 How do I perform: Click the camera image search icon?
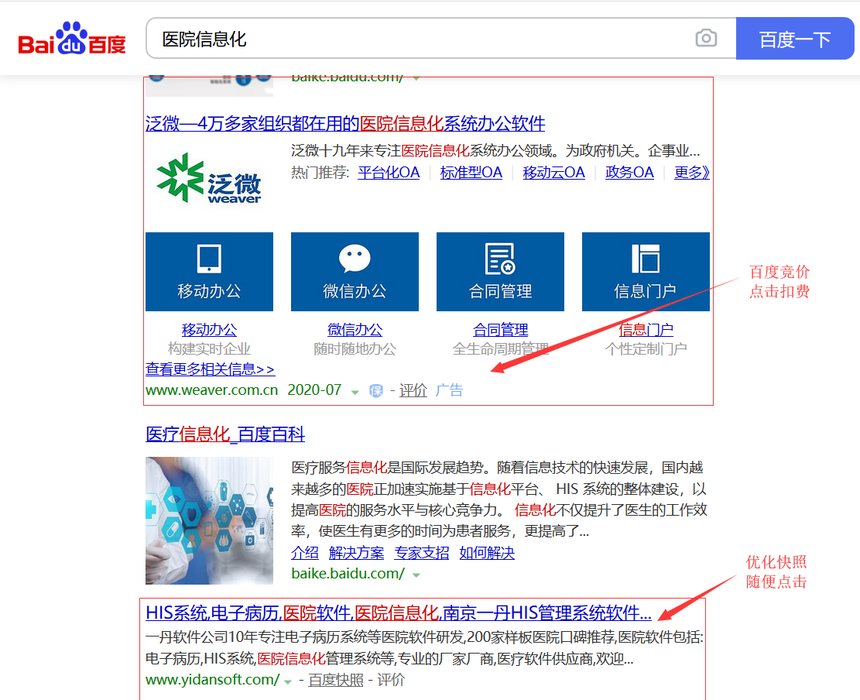[706, 39]
